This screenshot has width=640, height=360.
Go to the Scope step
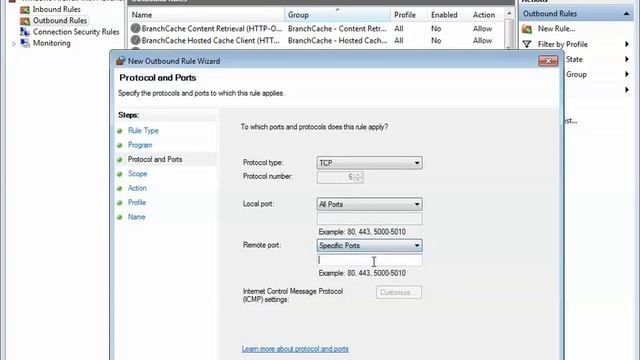pyautogui.click(x=138, y=173)
